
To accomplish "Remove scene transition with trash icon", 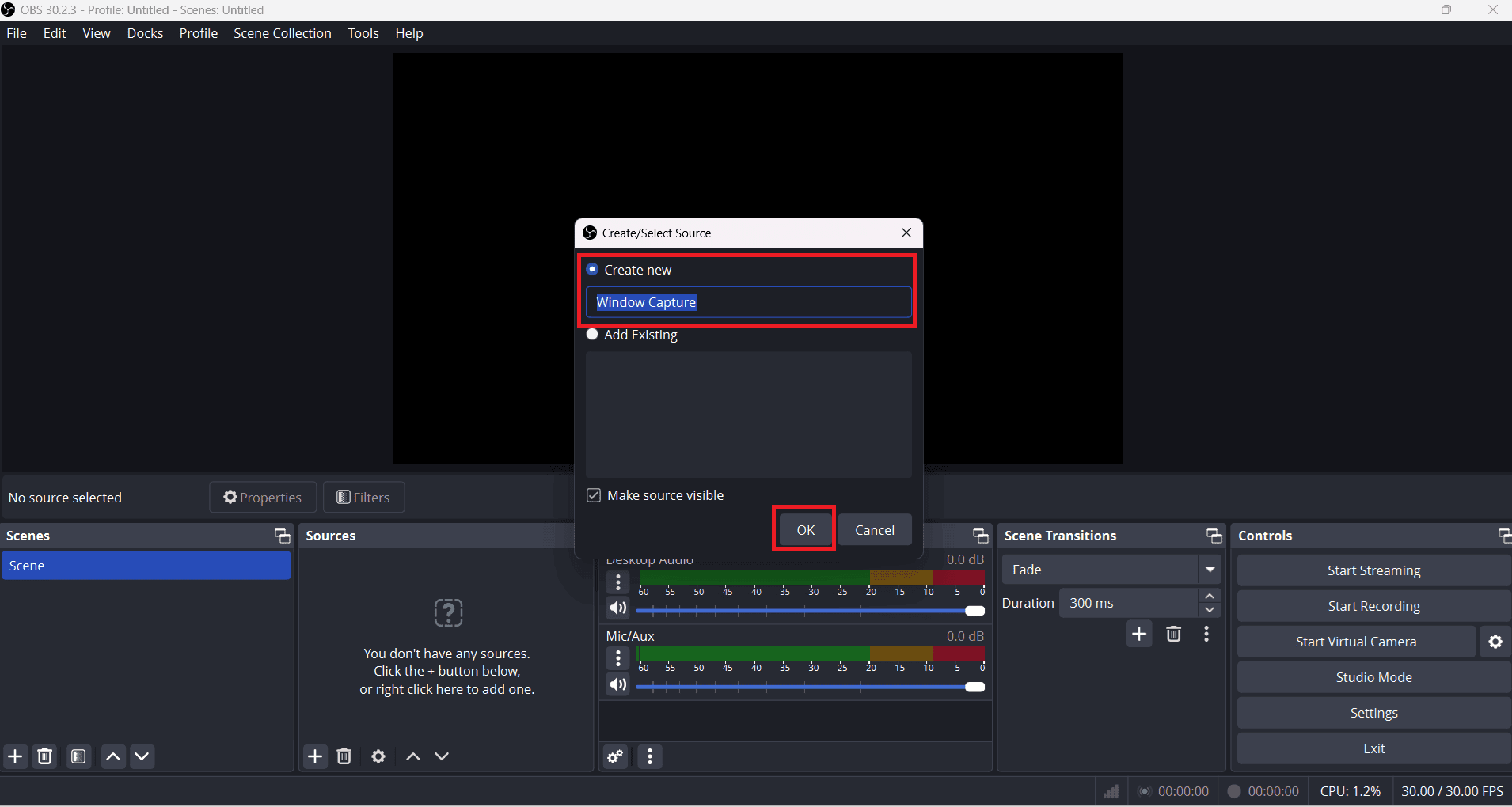I will [1174, 634].
